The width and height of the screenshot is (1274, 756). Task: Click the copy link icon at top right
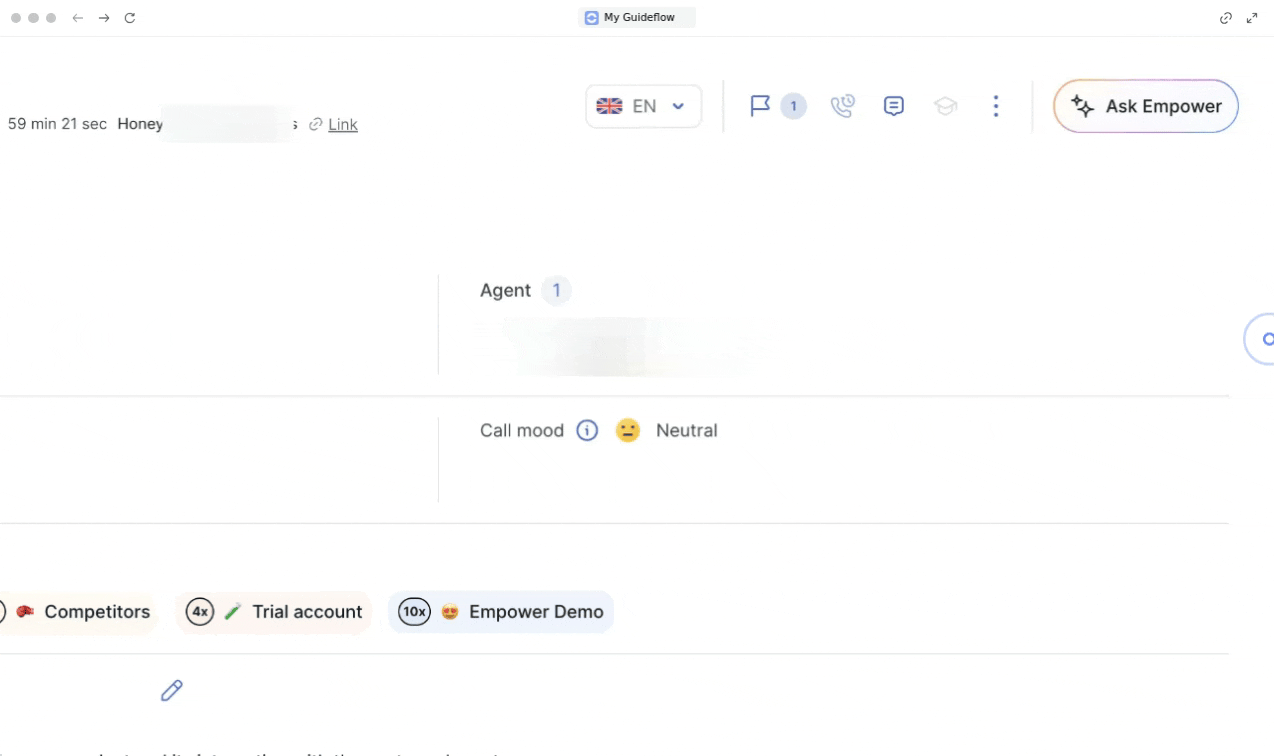1226,18
